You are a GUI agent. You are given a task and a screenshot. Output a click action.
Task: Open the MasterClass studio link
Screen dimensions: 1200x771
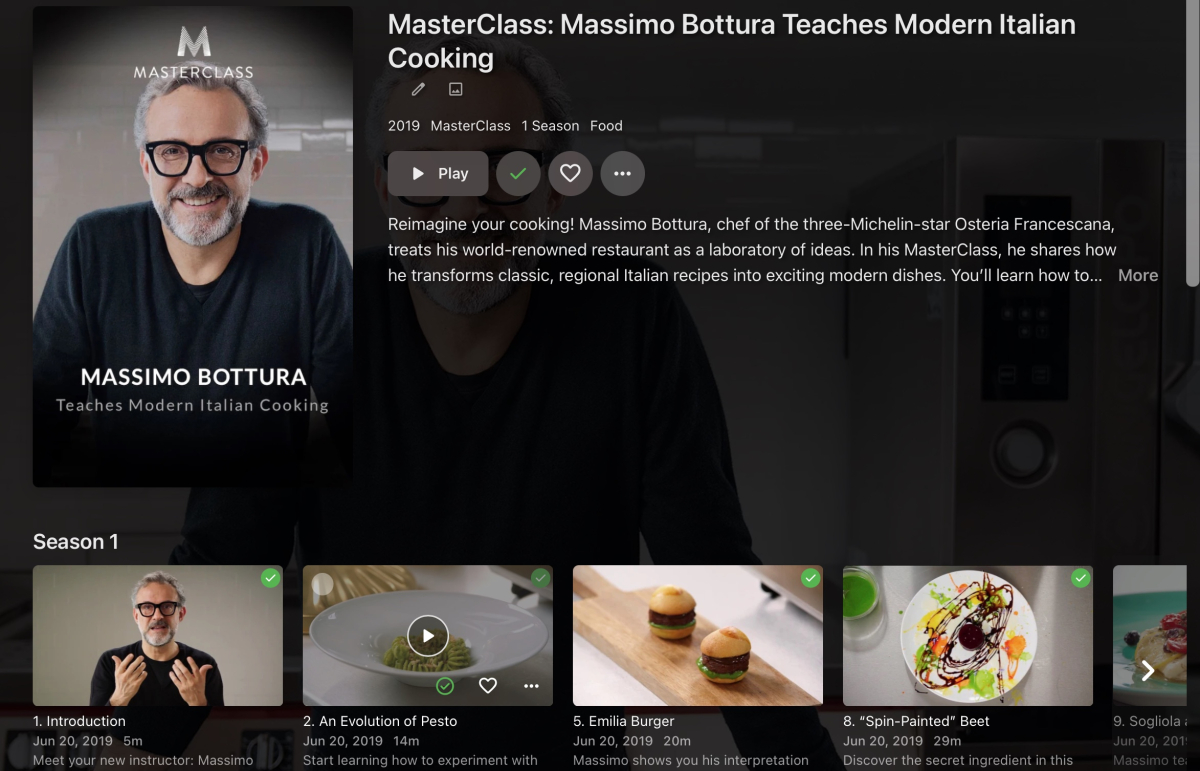[470, 126]
